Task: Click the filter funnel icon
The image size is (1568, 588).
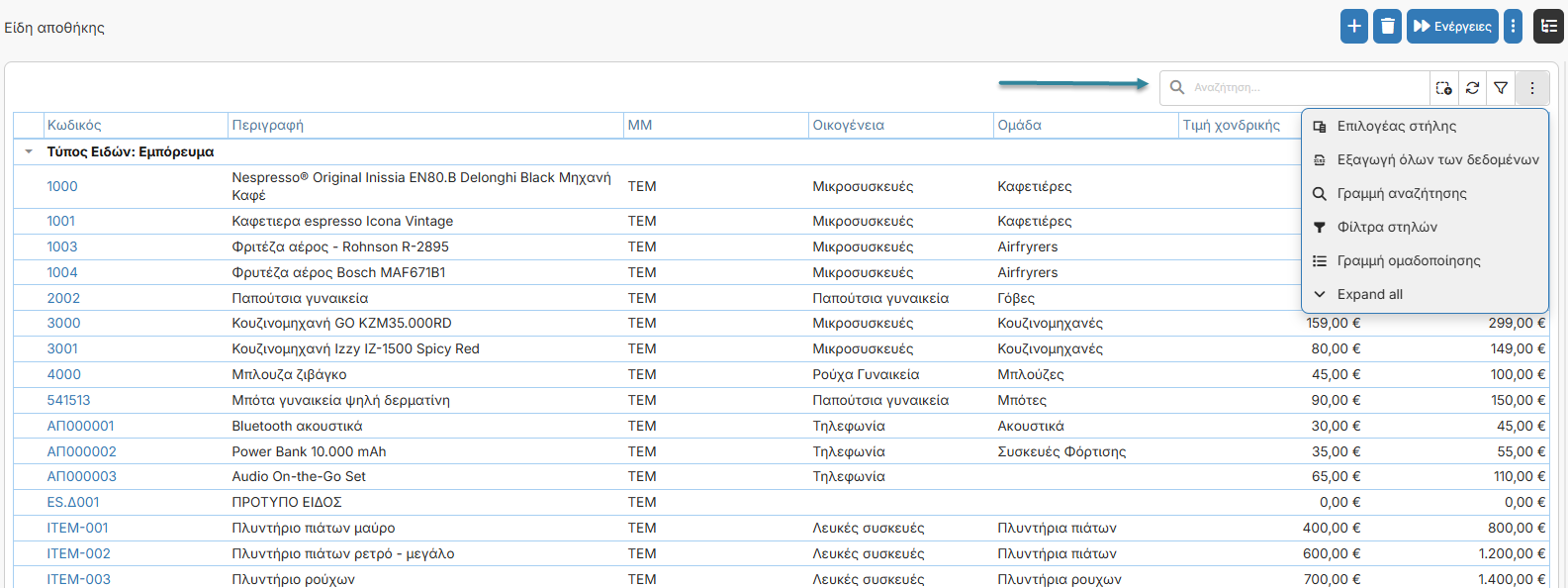Action: click(x=1501, y=88)
